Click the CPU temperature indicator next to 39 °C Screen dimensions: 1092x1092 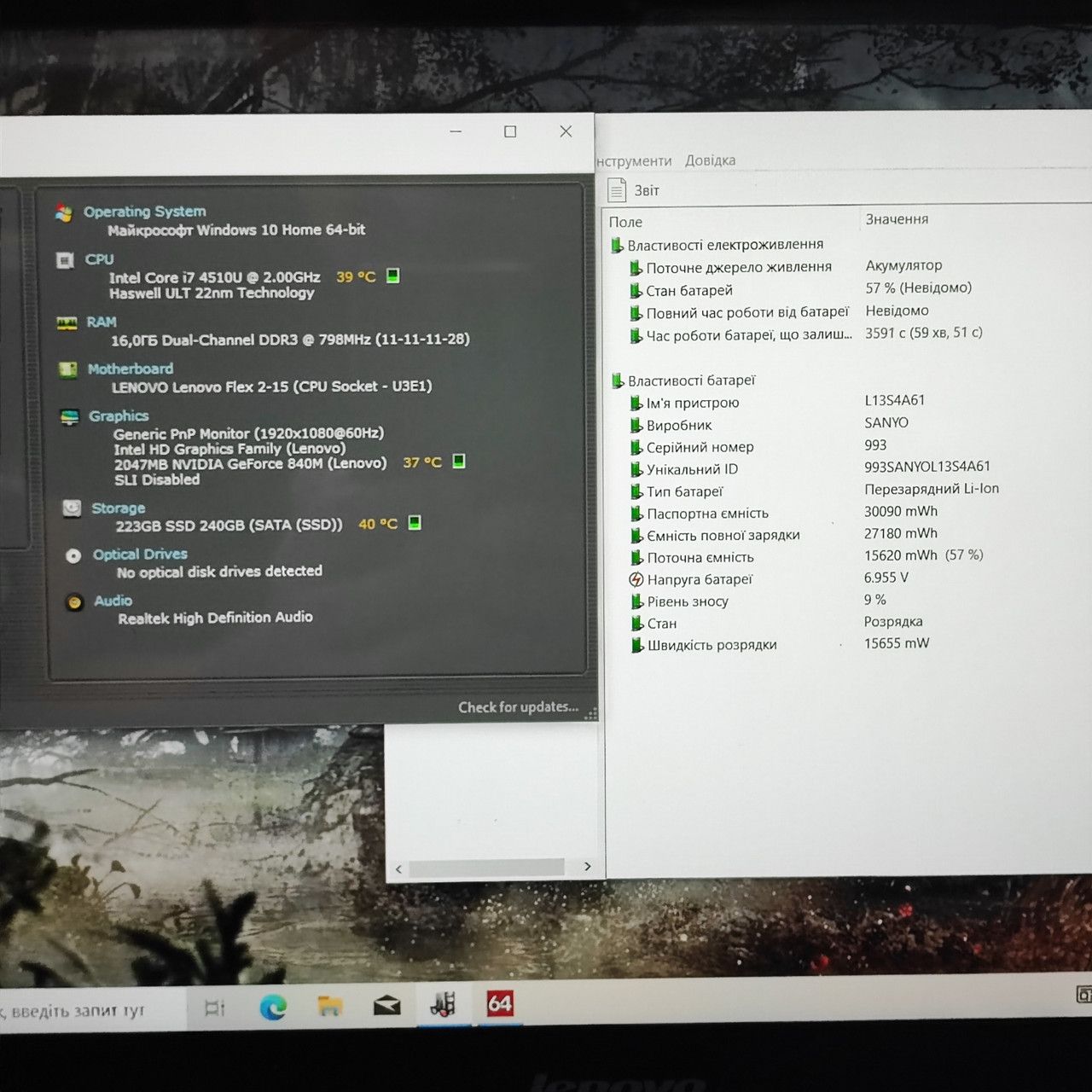392,276
